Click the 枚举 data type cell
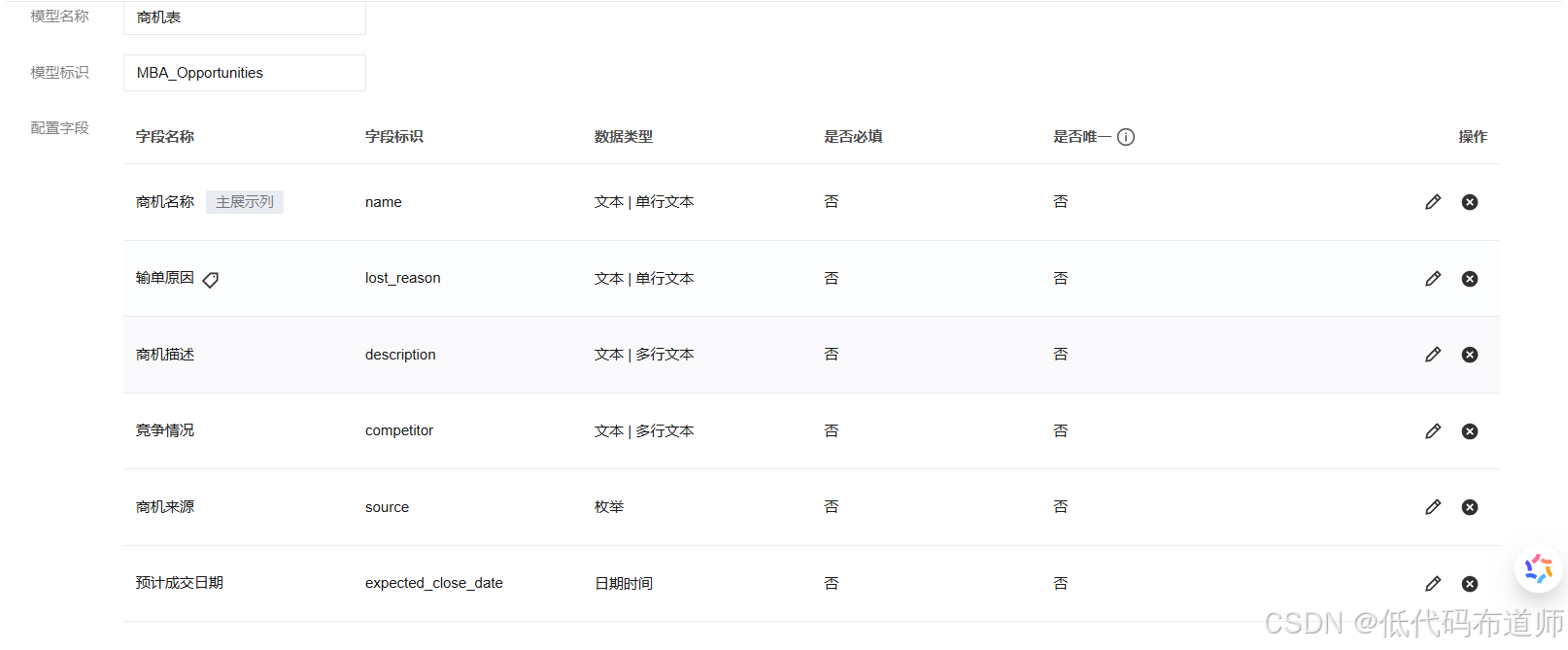1568x650 pixels. [609, 507]
